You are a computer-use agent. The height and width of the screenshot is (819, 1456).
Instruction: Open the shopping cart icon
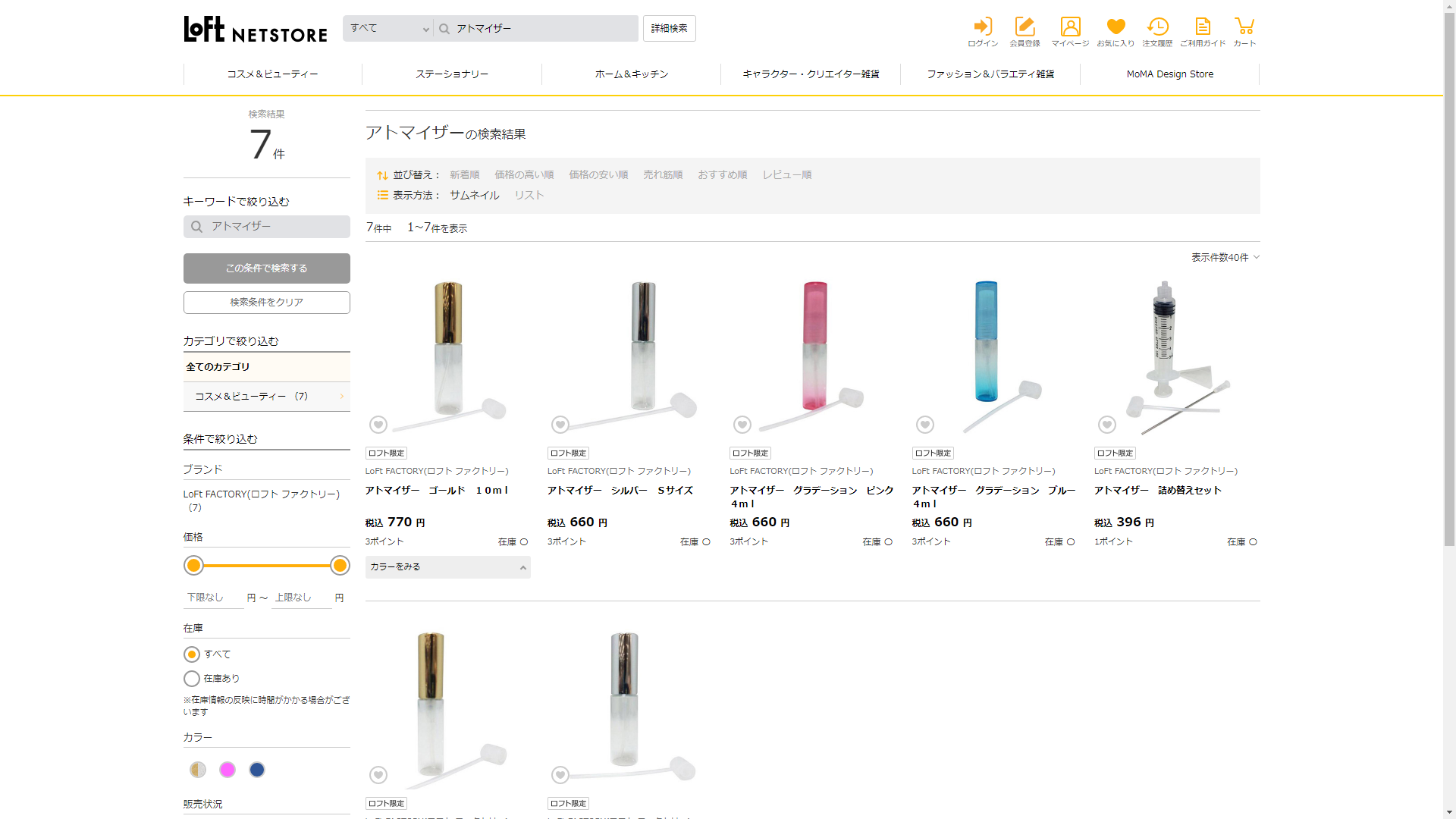click(x=1244, y=32)
